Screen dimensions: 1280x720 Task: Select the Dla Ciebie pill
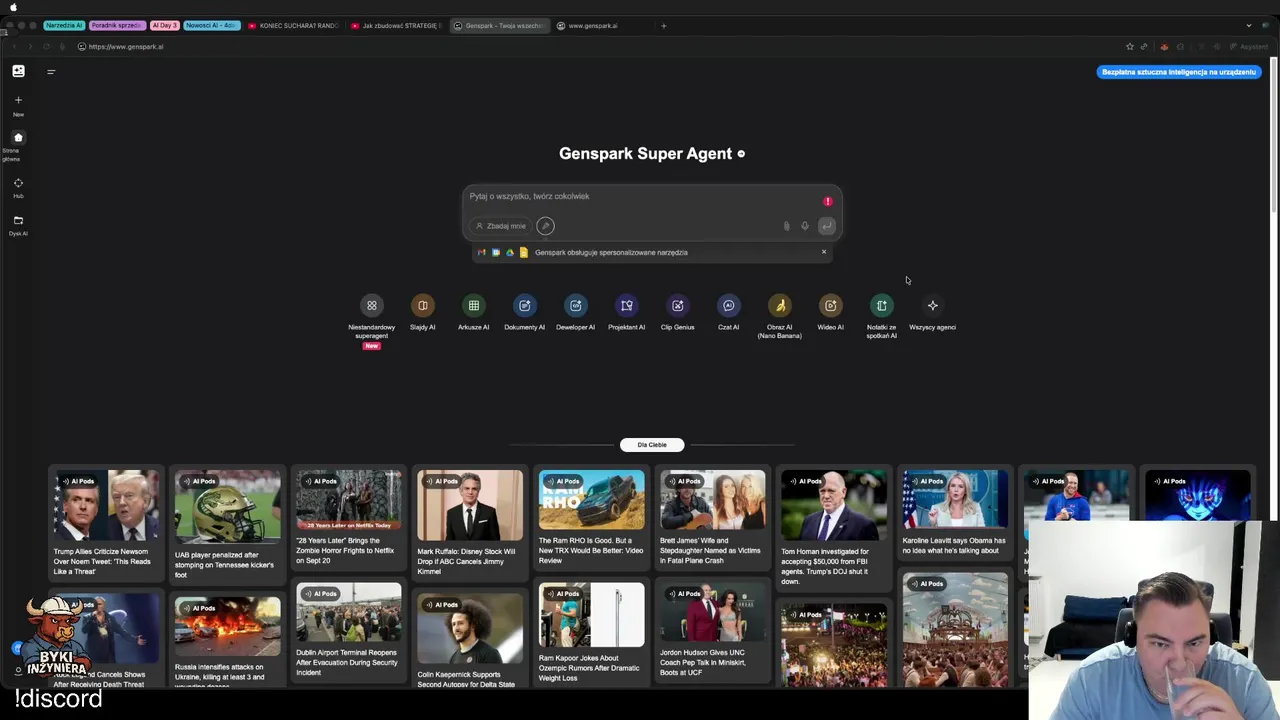pyautogui.click(x=652, y=445)
